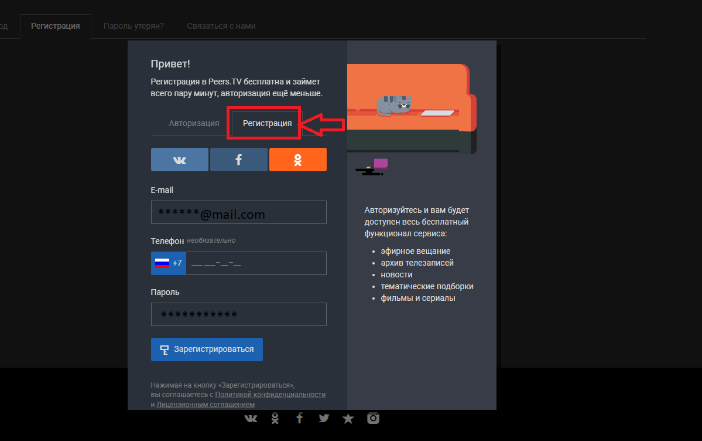Open the Facebook footer icon
The image size is (702, 441).
click(x=300, y=418)
